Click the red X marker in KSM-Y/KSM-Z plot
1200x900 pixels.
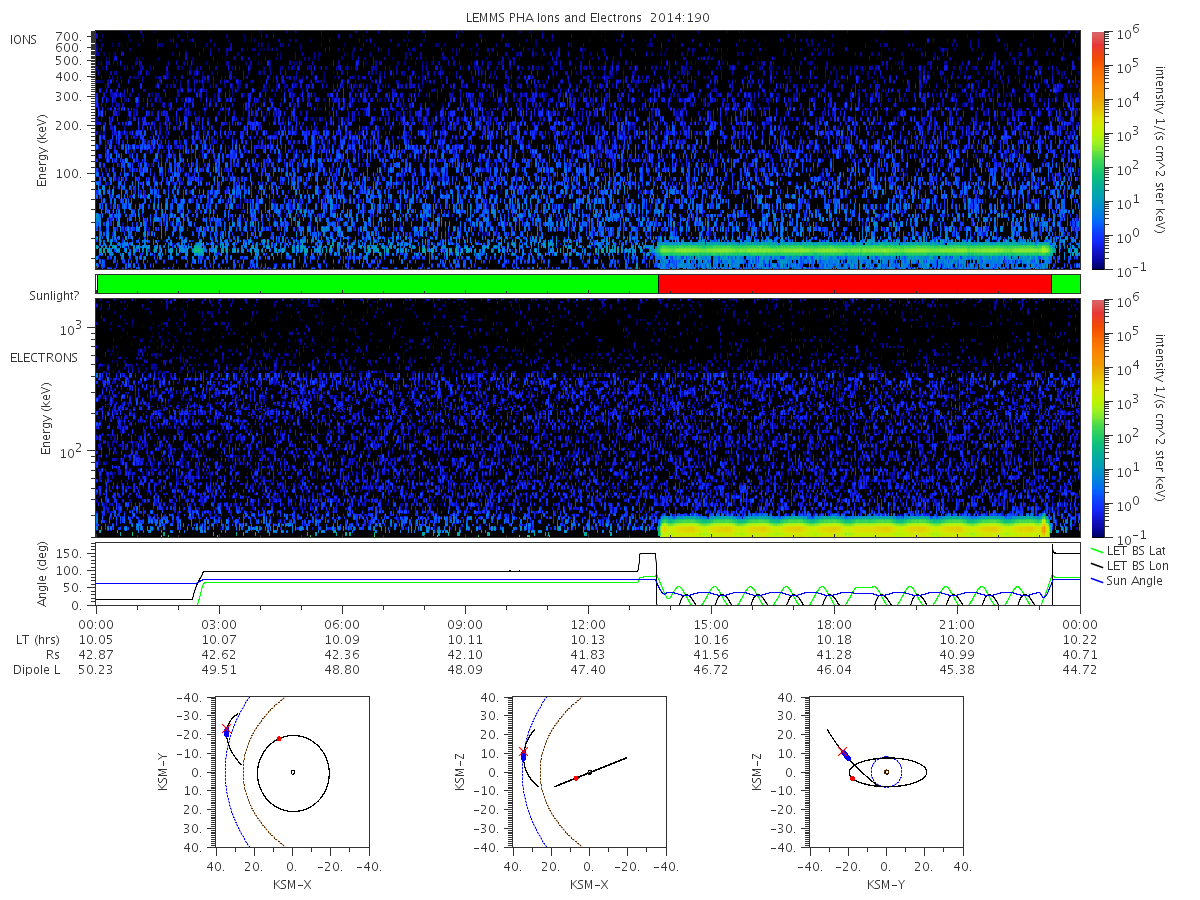[843, 751]
